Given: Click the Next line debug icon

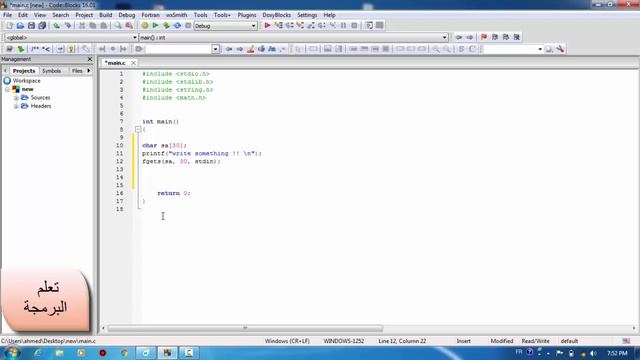Looking at the screenshot, I should click(x=289, y=26).
